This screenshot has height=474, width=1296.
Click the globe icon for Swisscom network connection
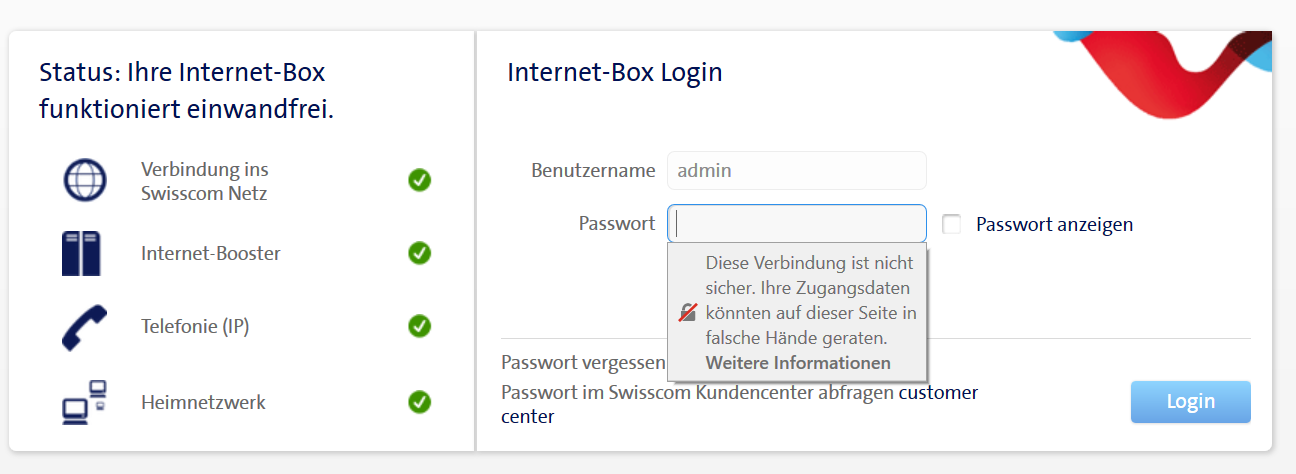[x=84, y=181]
